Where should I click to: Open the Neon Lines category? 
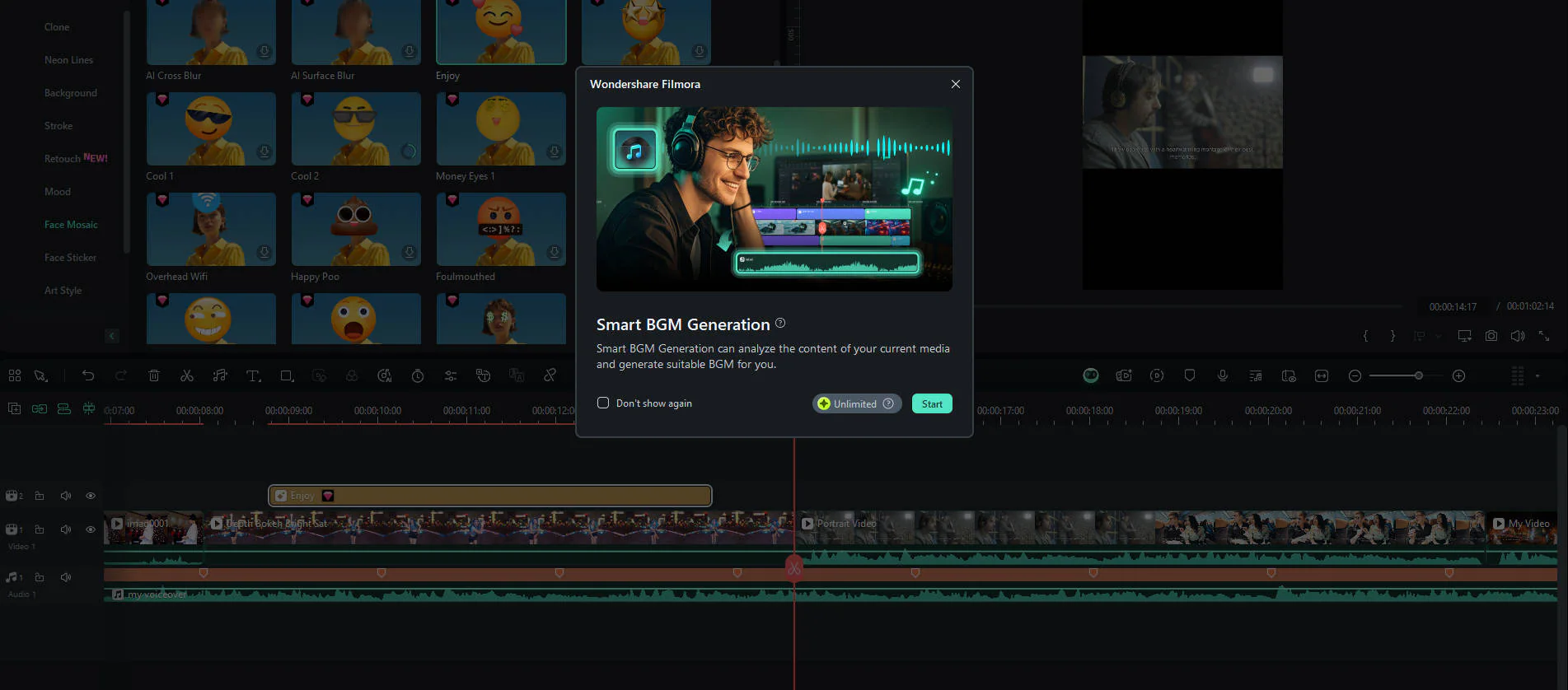(x=68, y=60)
